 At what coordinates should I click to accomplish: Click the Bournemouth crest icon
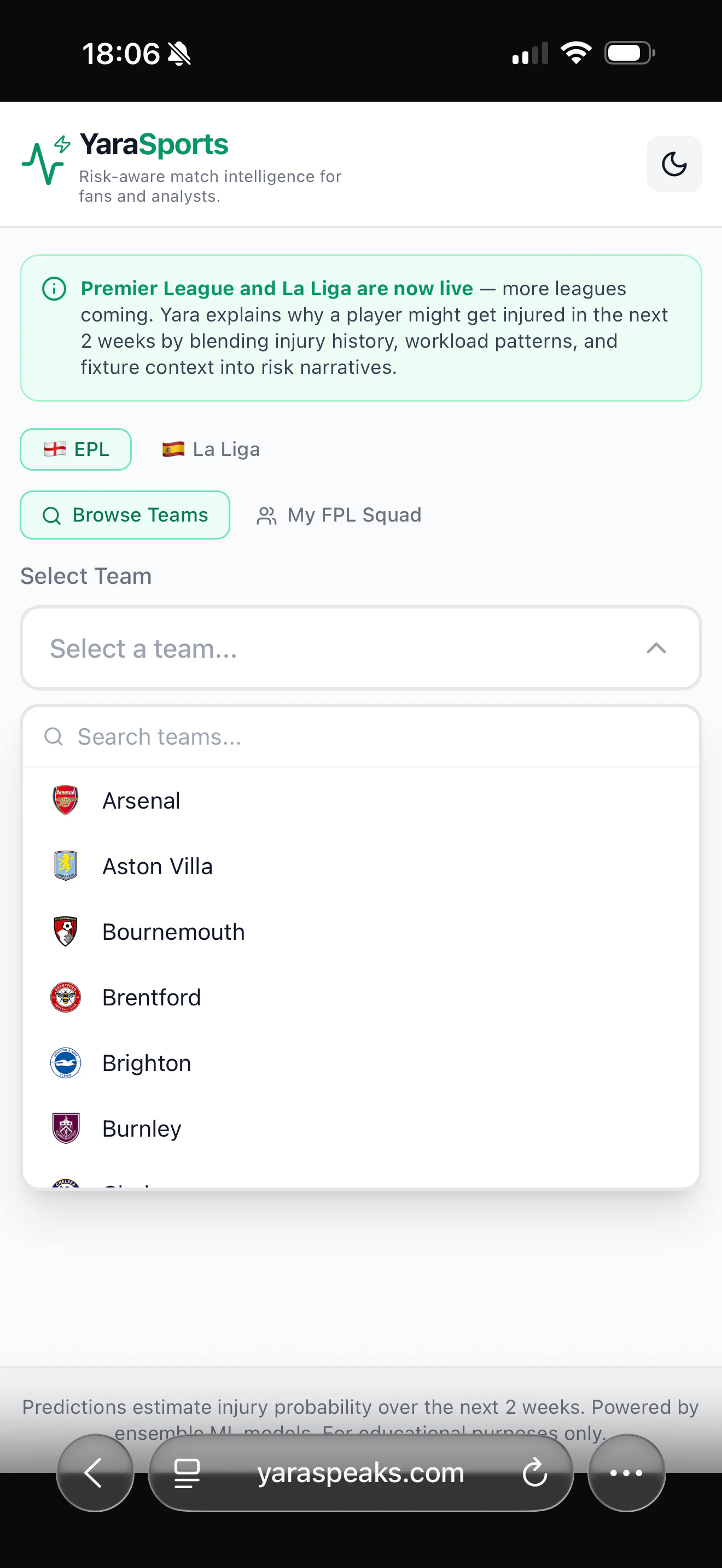coord(65,931)
